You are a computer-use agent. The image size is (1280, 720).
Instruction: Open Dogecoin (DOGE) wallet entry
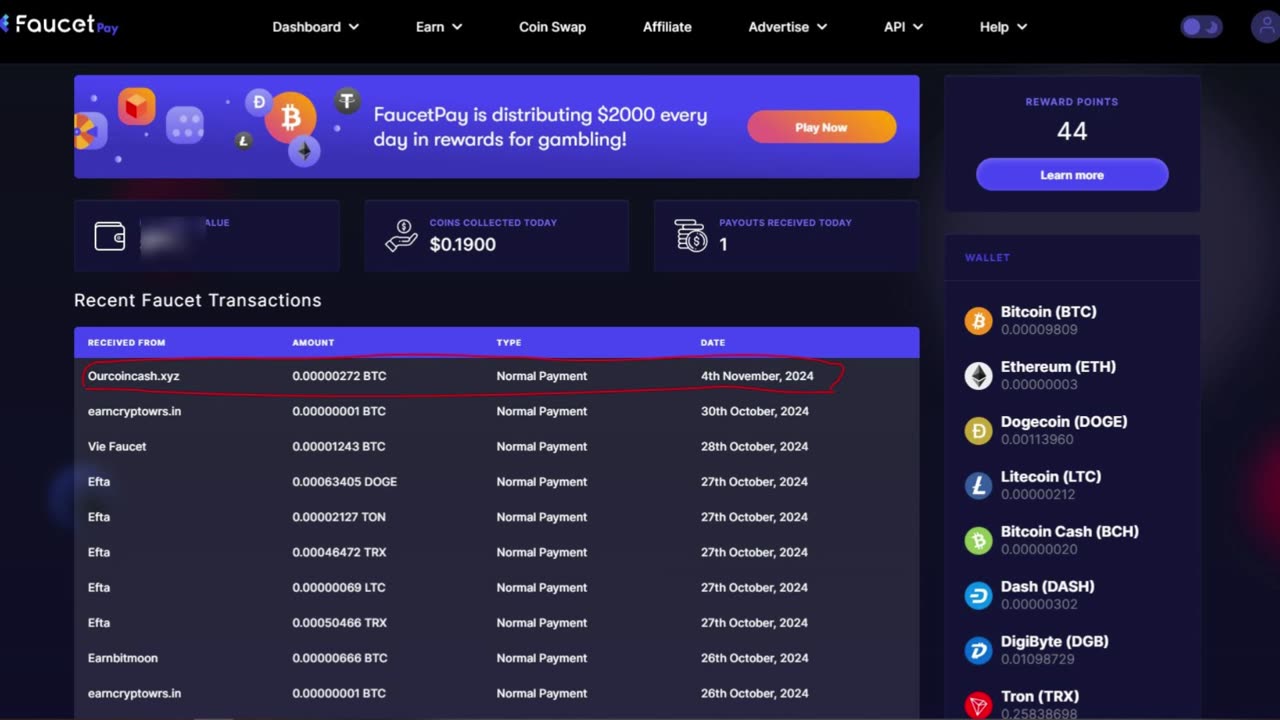pos(1072,431)
